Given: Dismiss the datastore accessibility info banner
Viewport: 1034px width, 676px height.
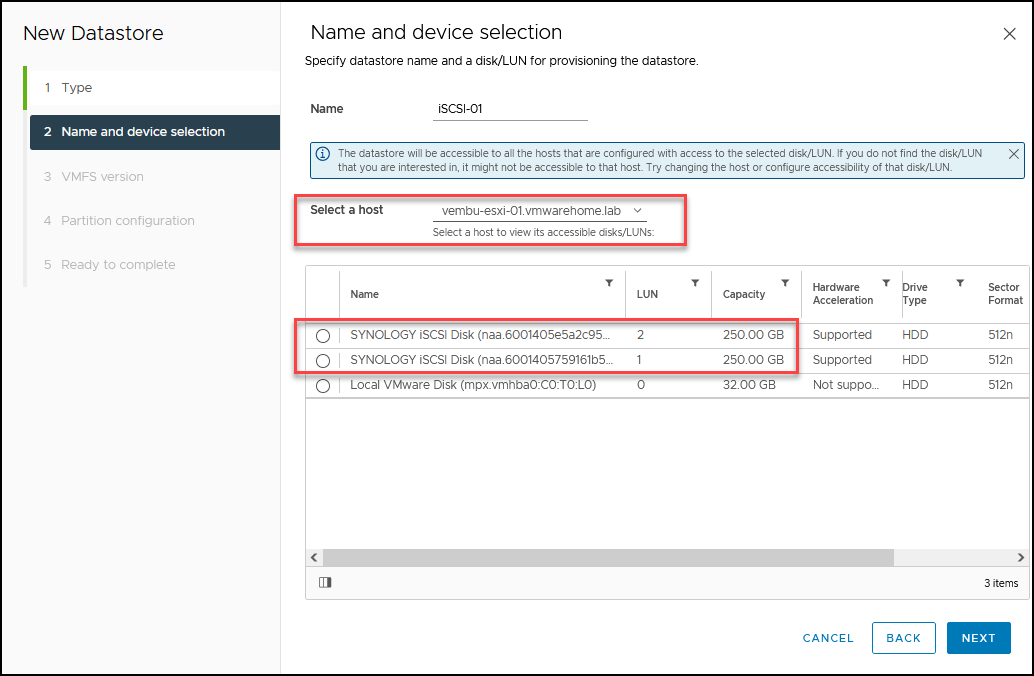Looking at the screenshot, I should [x=1014, y=154].
